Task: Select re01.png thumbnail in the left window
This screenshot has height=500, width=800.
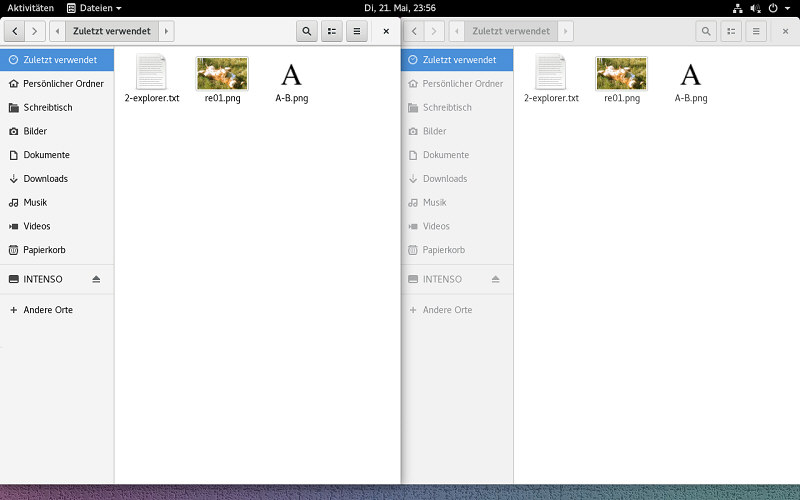Action: [222, 73]
